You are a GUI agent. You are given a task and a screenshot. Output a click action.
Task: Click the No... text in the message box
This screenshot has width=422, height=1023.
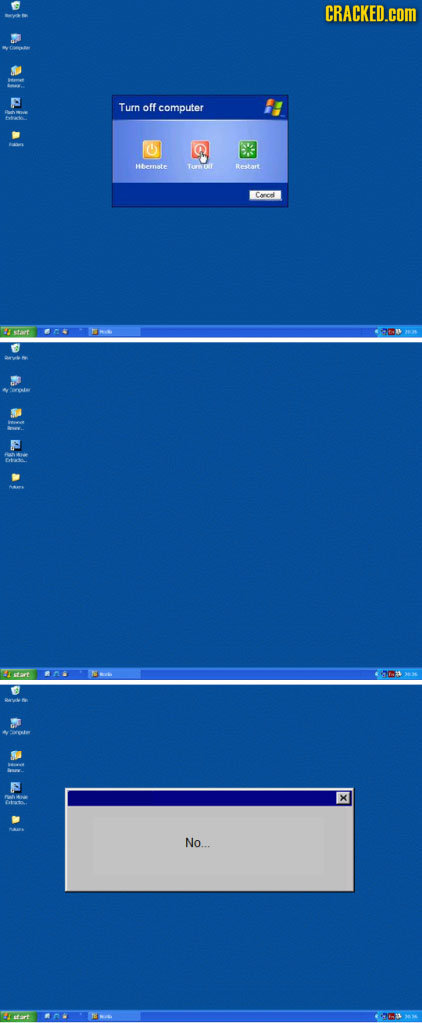(198, 843)
